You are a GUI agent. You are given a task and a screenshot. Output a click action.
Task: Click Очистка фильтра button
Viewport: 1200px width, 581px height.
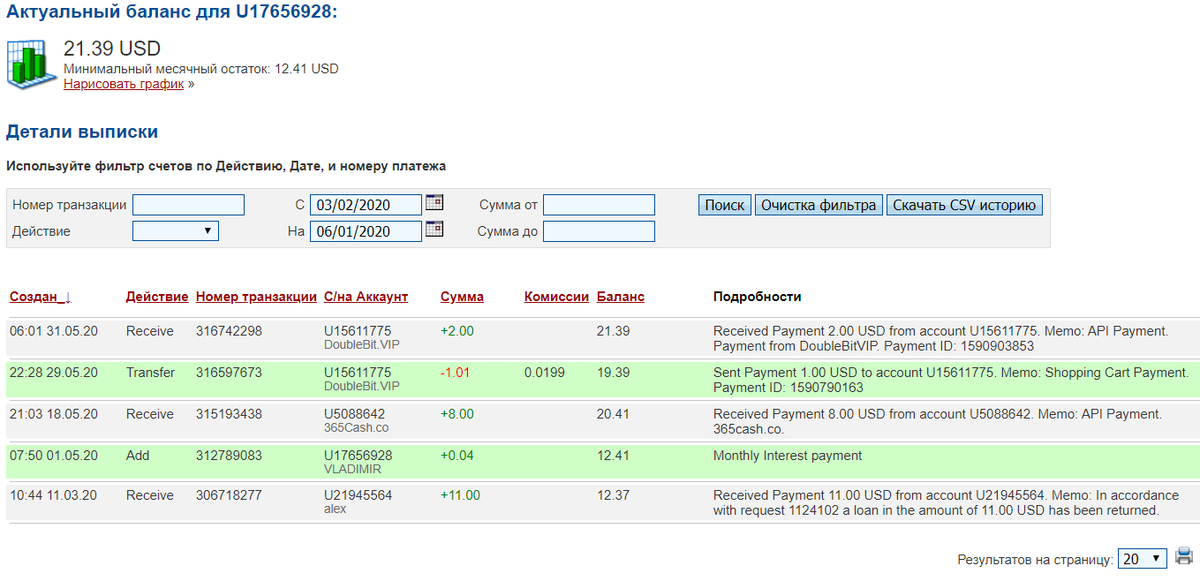[818, 205]
